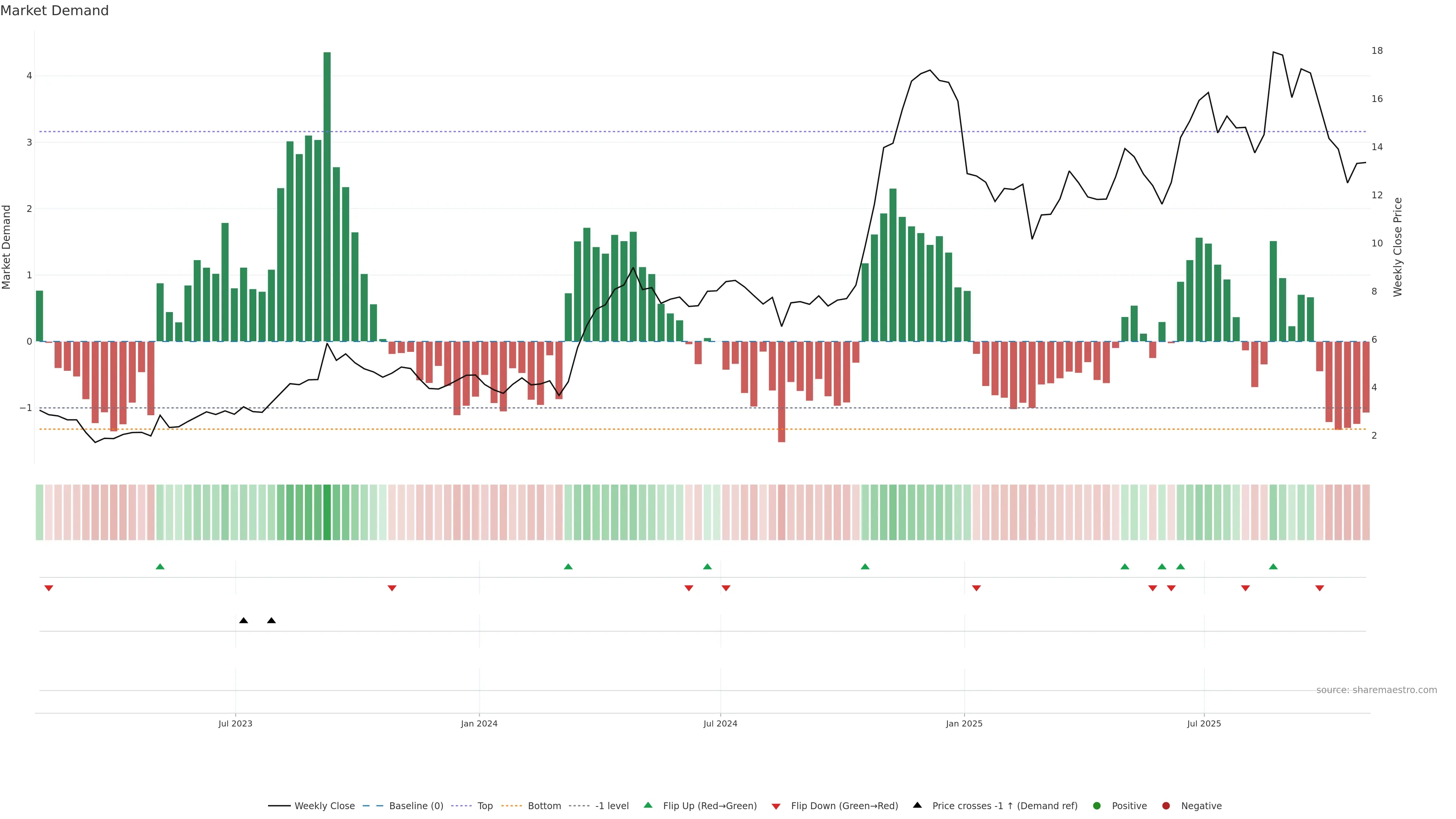Click the first black price-cross marker after Jul 2023
The image size is (1456, 819).
(243, 621)
